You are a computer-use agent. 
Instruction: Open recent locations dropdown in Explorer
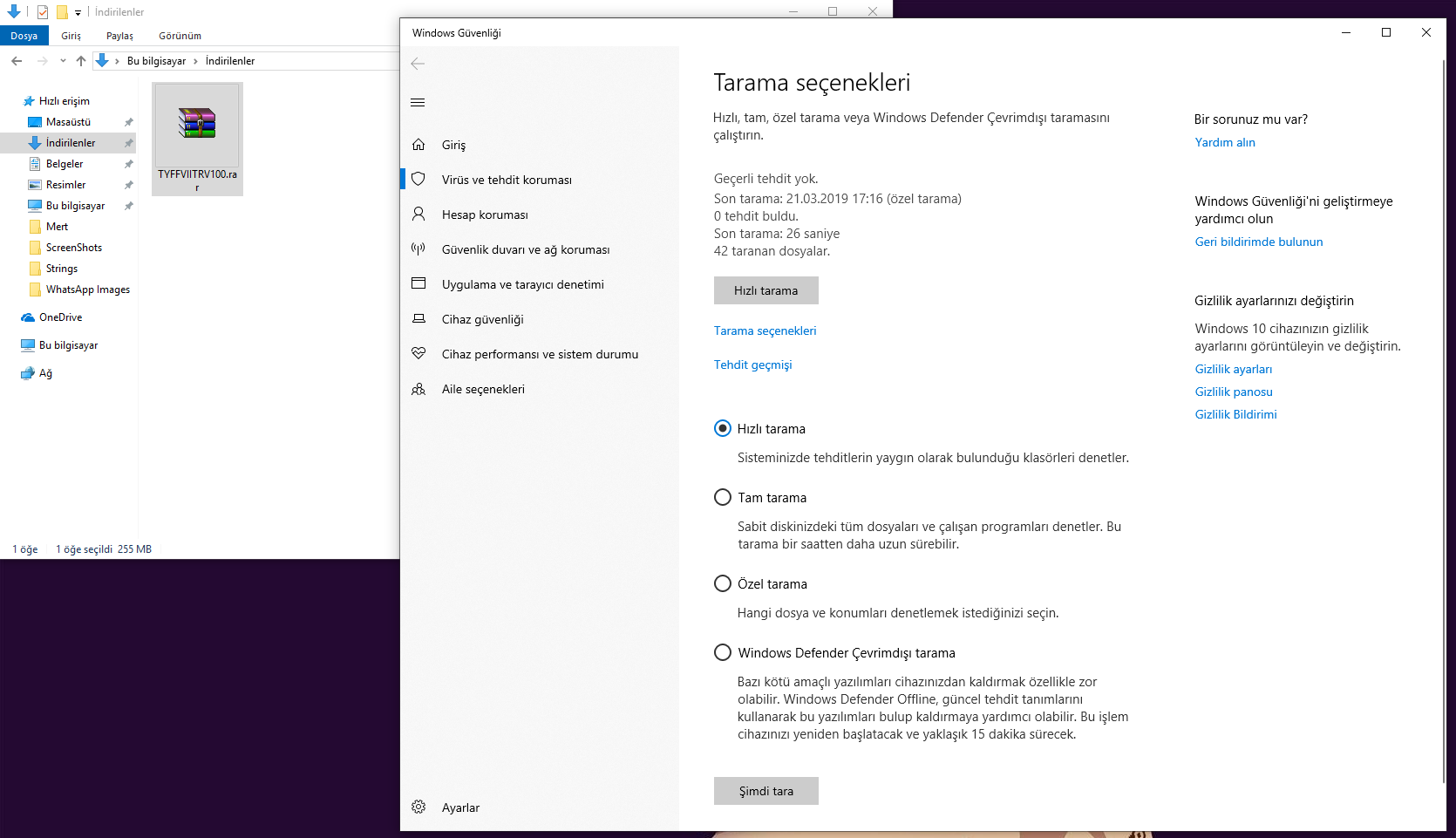coord(63,61)
